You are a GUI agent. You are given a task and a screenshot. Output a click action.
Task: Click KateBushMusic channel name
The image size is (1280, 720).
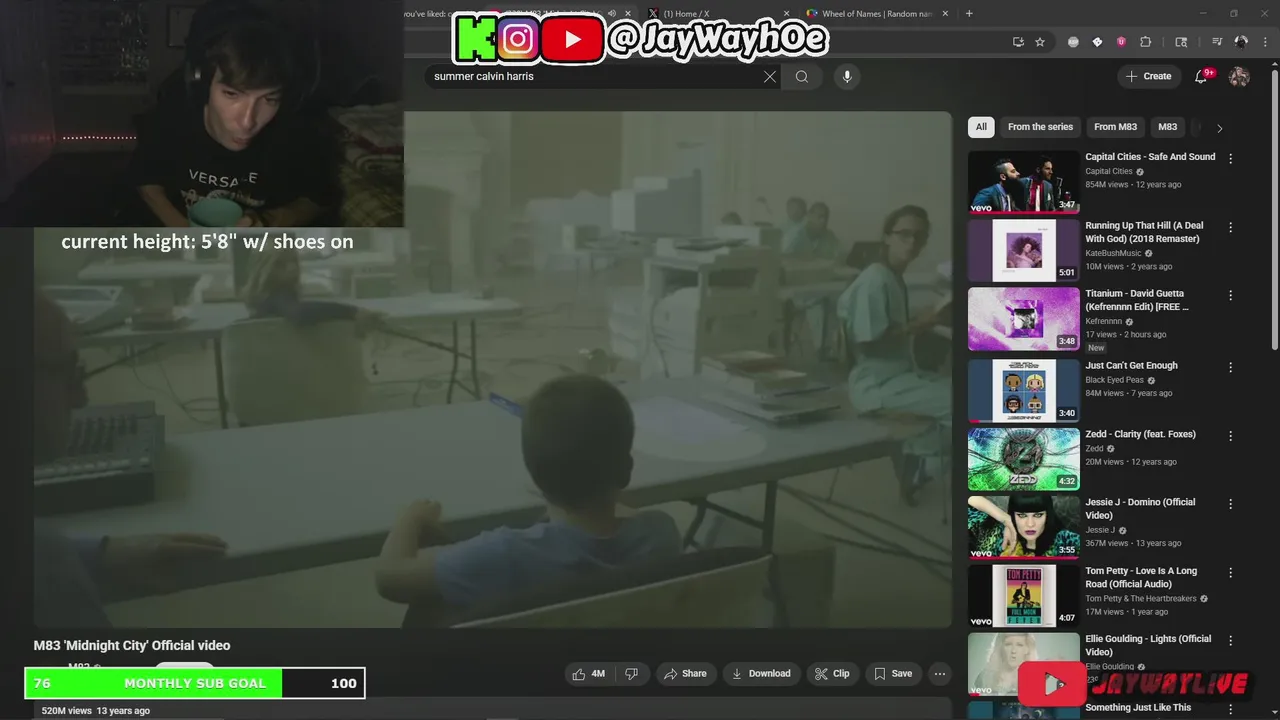coord(1113,254)
